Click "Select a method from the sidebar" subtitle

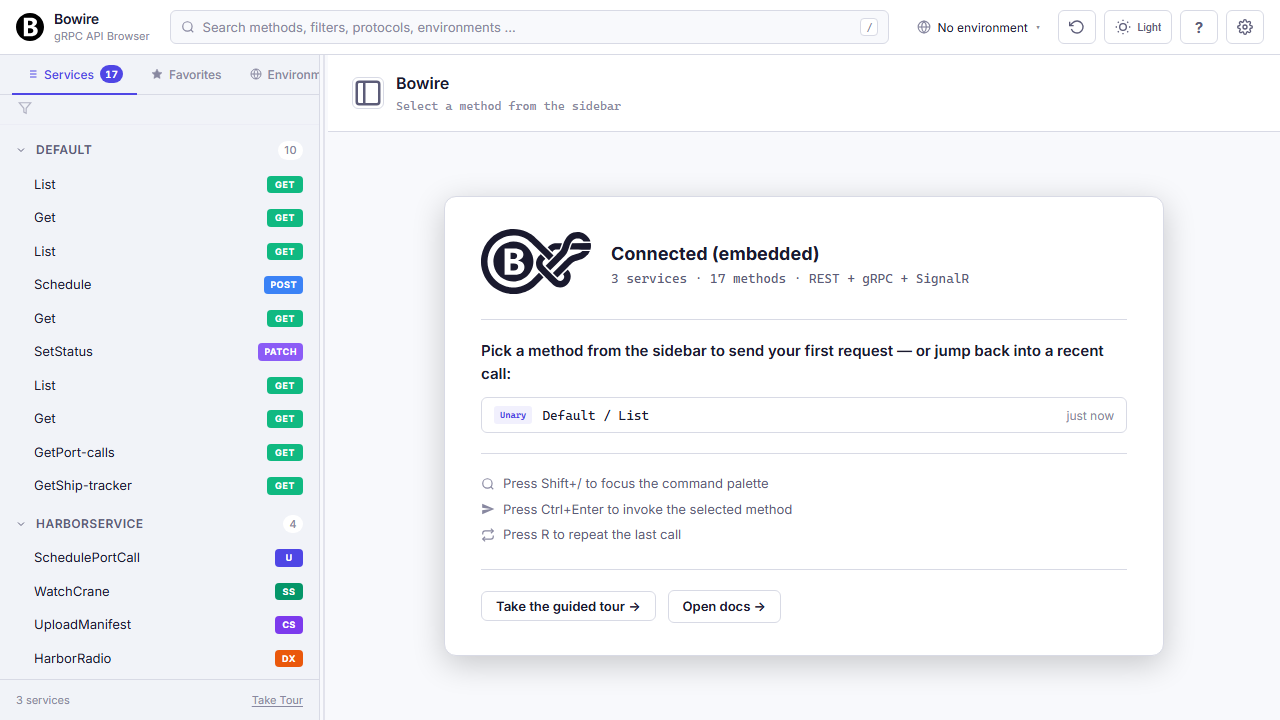[508, 106]
